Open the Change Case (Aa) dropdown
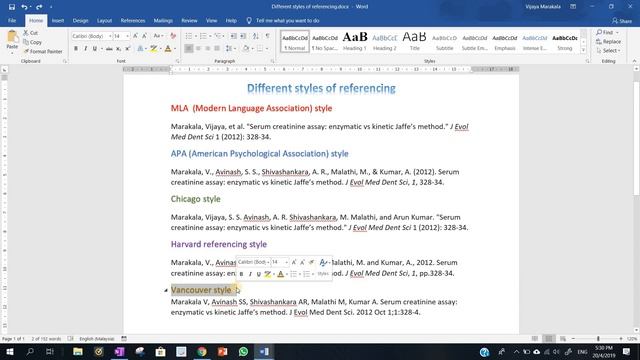The height and width of the screenshot is (360, 640). pos(158,36)
